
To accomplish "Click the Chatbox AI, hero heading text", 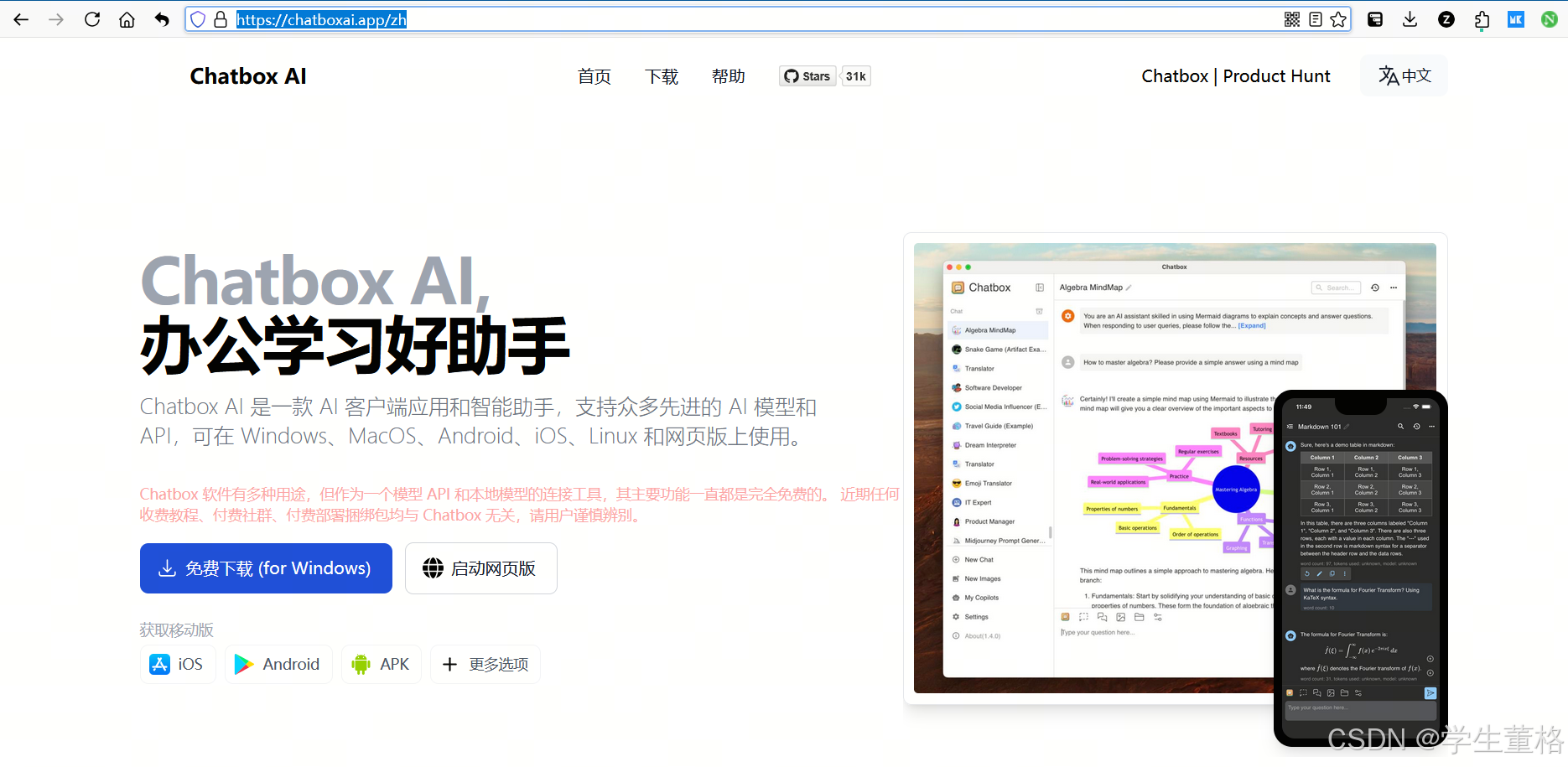I will (x=315, y=281).
